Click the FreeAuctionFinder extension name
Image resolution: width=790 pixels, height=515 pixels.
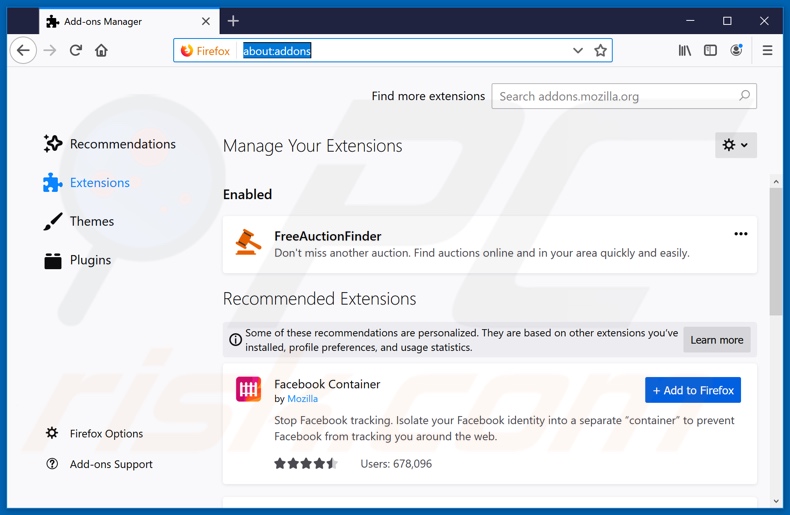tap(327, 236)
